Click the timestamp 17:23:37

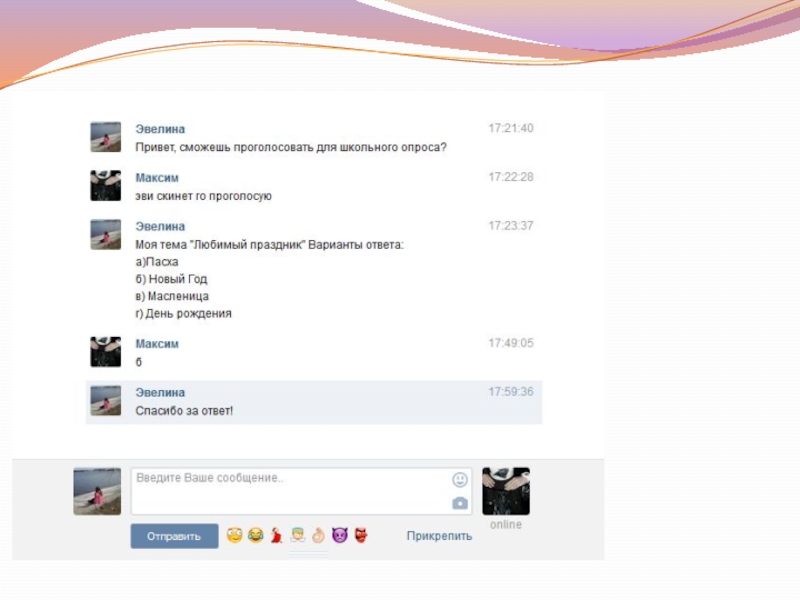pos(511,226)
